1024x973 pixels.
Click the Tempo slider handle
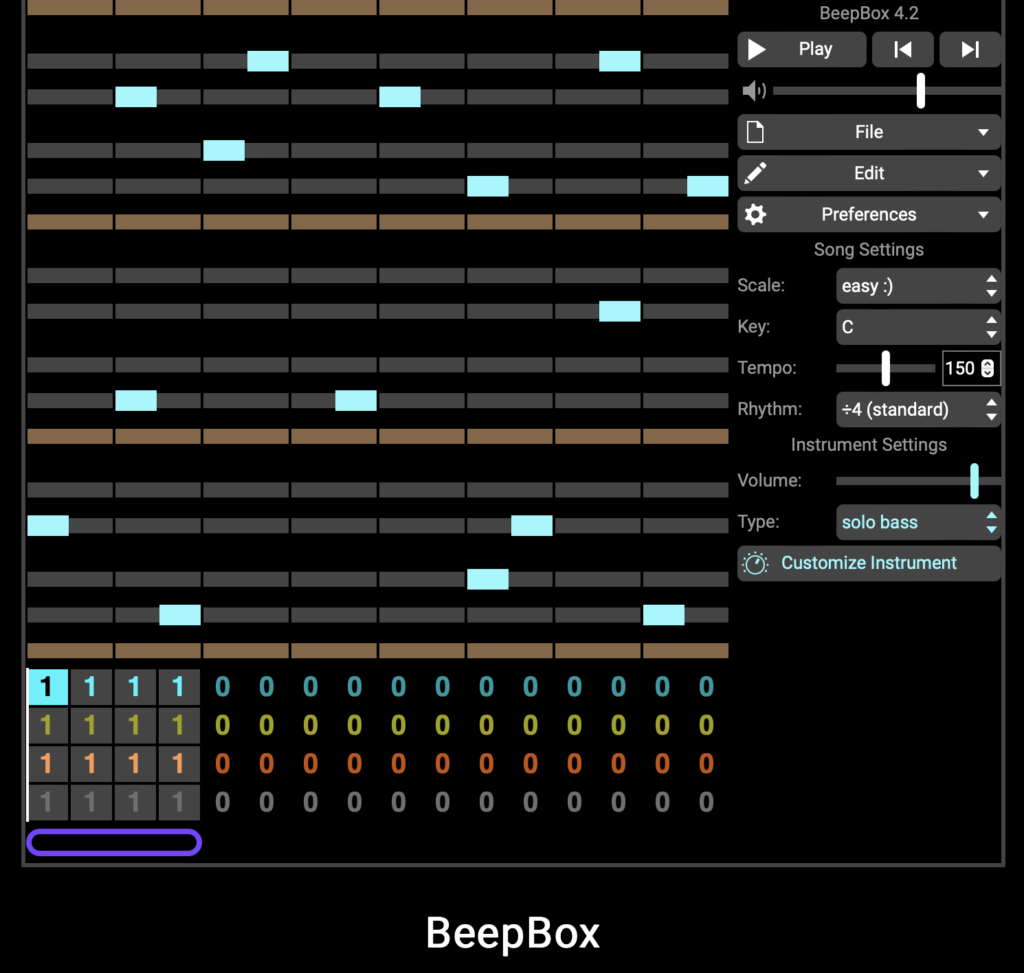pos(885,368)
